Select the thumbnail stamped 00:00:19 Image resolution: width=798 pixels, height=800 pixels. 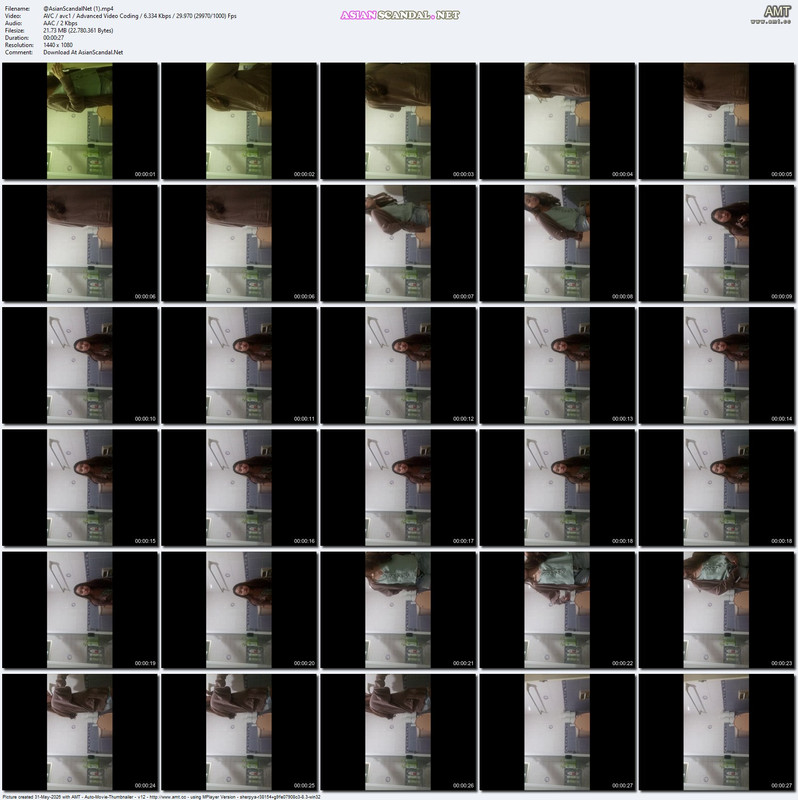pos(80,610)
